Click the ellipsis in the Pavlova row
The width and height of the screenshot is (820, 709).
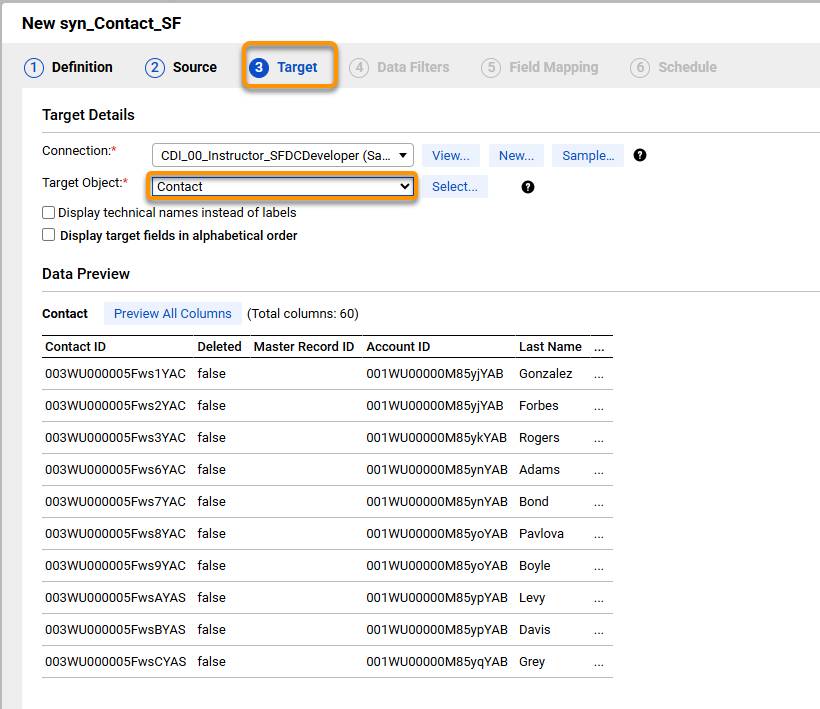599,535
